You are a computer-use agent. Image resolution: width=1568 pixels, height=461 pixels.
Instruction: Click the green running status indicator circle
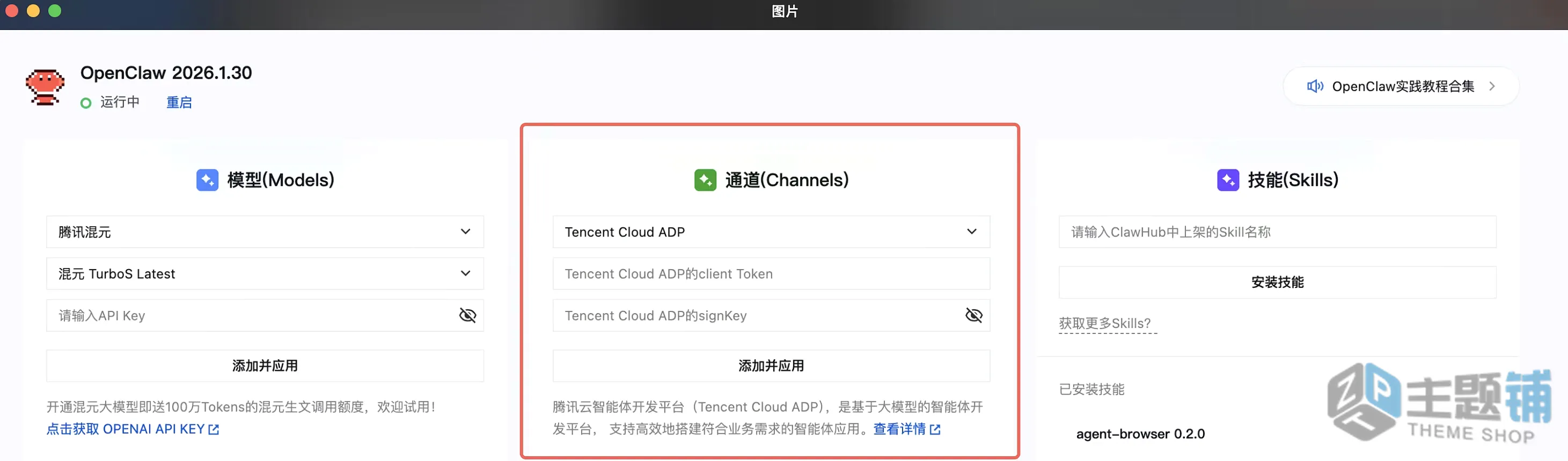(86, 103)
